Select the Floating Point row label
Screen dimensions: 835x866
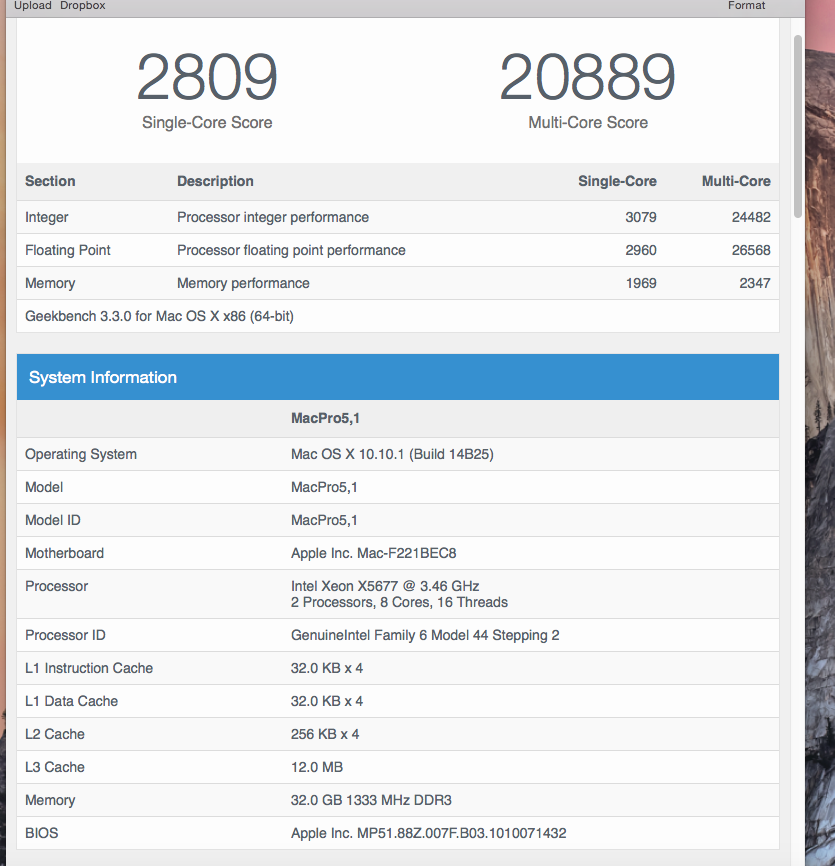tap(67, 250)
